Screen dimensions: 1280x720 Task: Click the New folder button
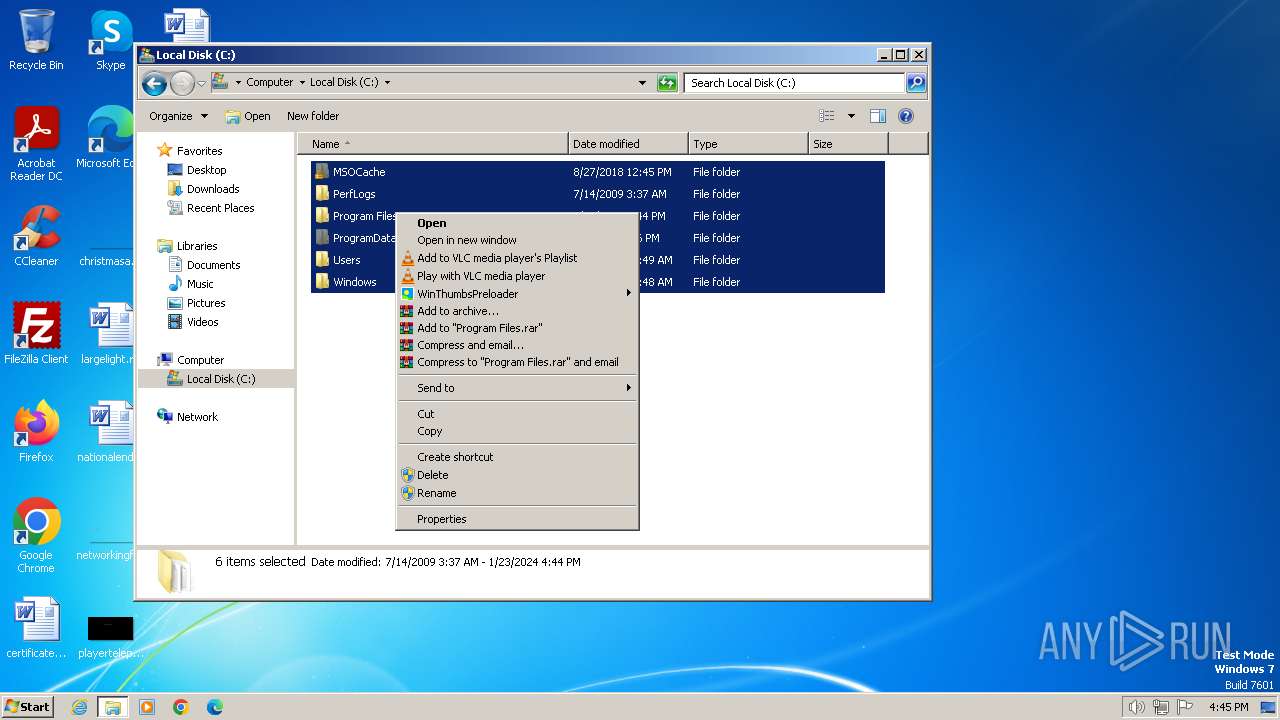313,116
